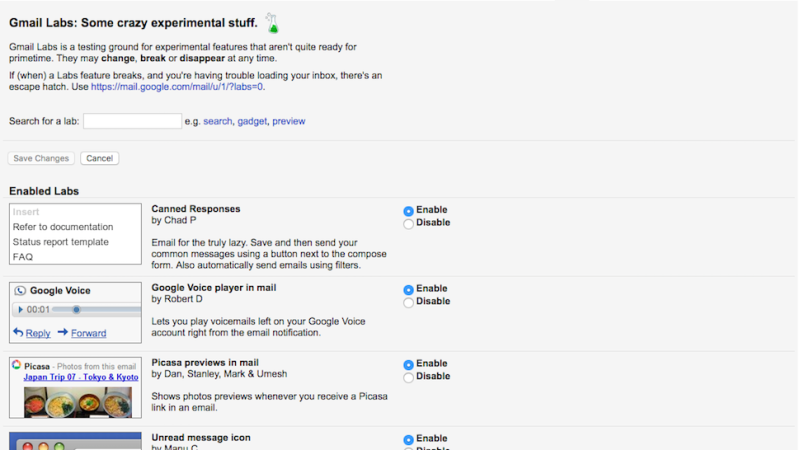Click the Reply link in Google Voice preview

tap(38, 333)
